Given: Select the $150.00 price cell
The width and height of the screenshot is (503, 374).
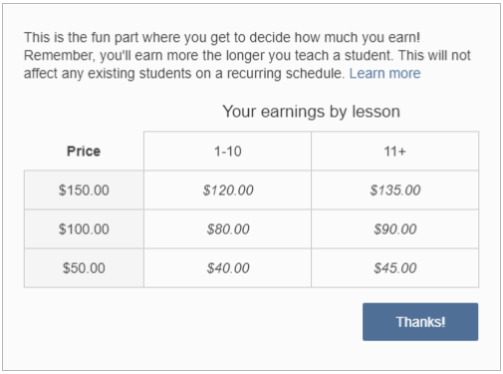Looking at the screenshot, I should pos(84,190).
